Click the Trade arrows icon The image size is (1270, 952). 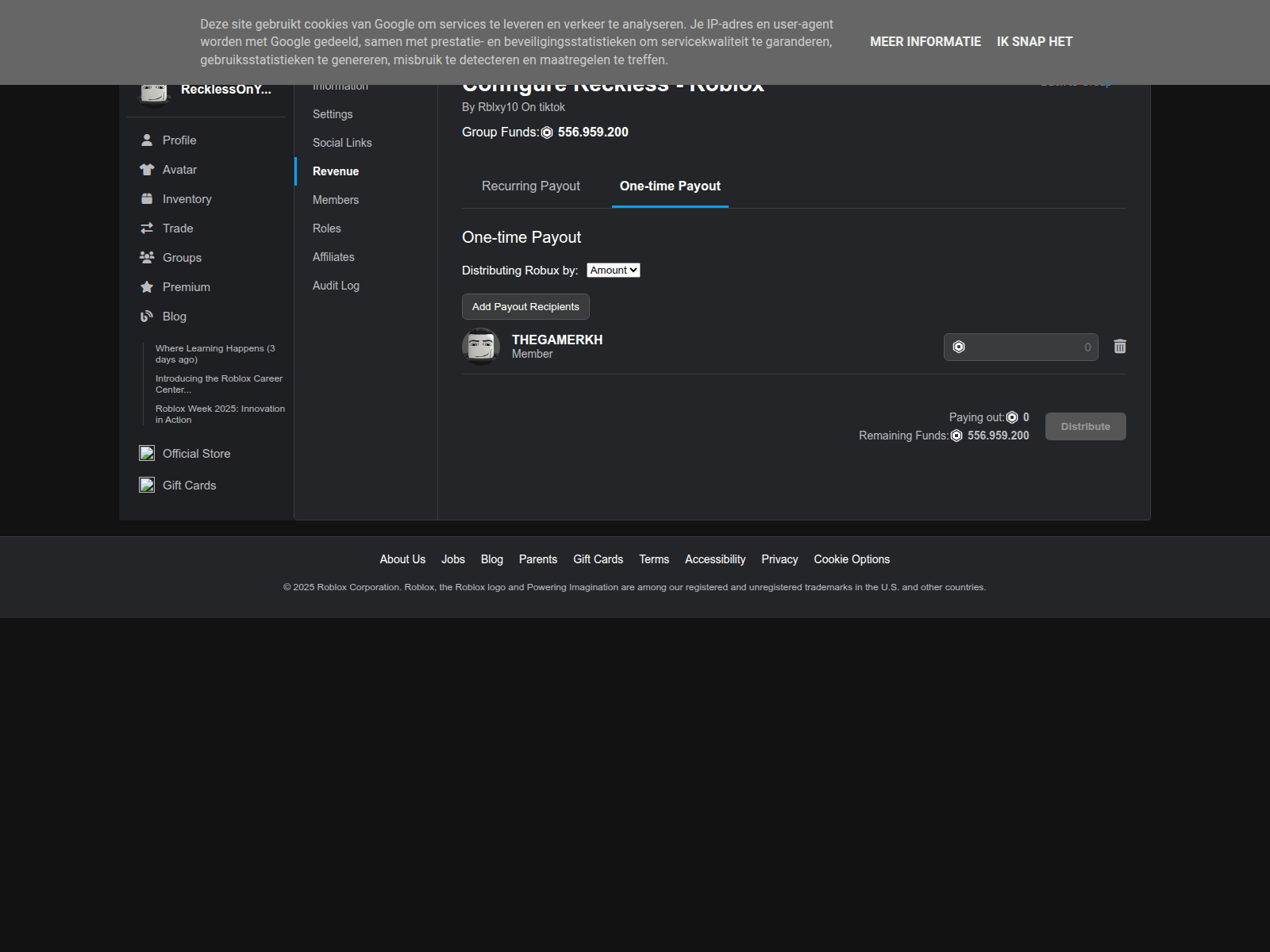(147, 228)
